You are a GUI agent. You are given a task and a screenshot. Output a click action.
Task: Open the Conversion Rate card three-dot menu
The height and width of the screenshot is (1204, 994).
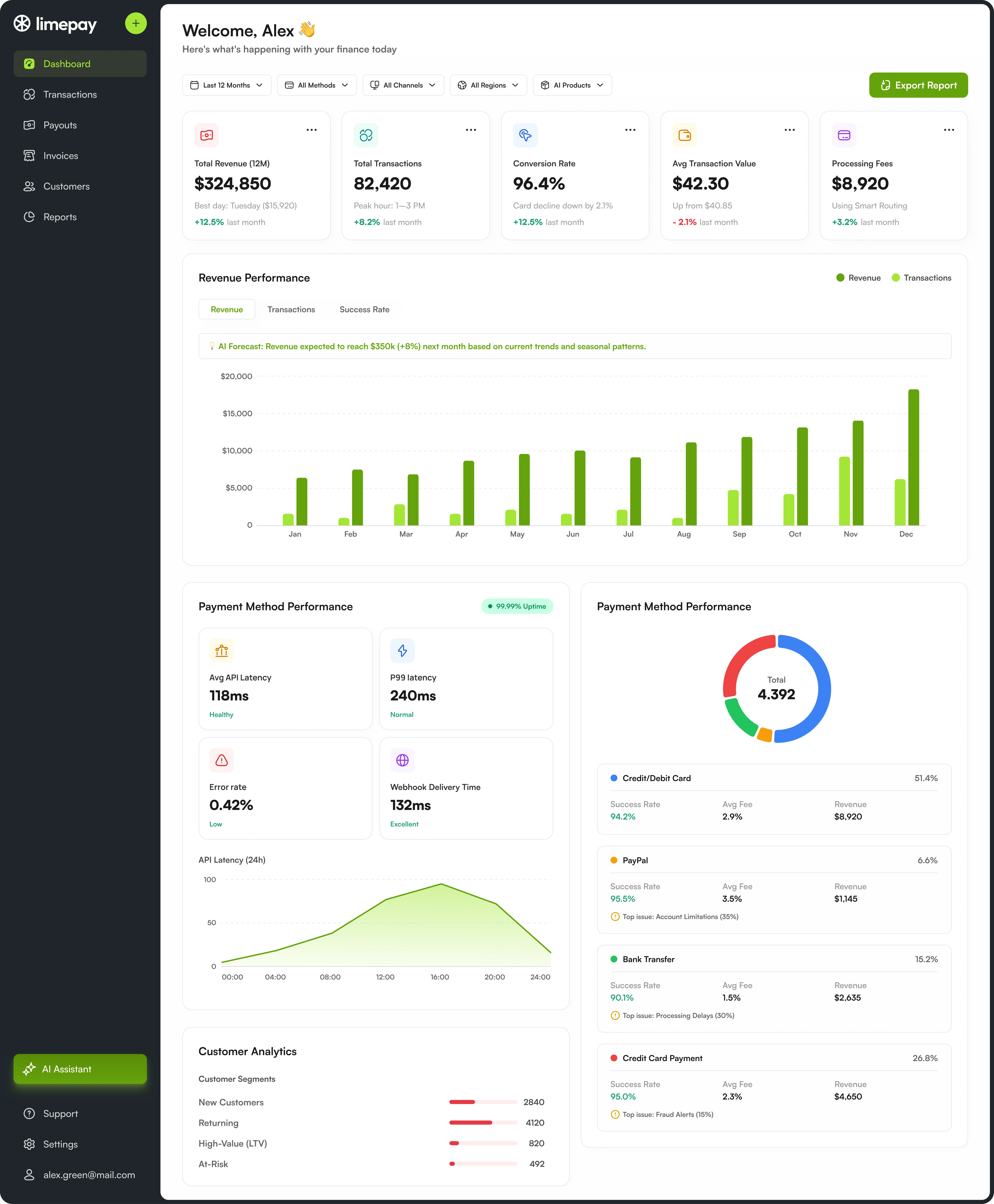pos(630,130)
